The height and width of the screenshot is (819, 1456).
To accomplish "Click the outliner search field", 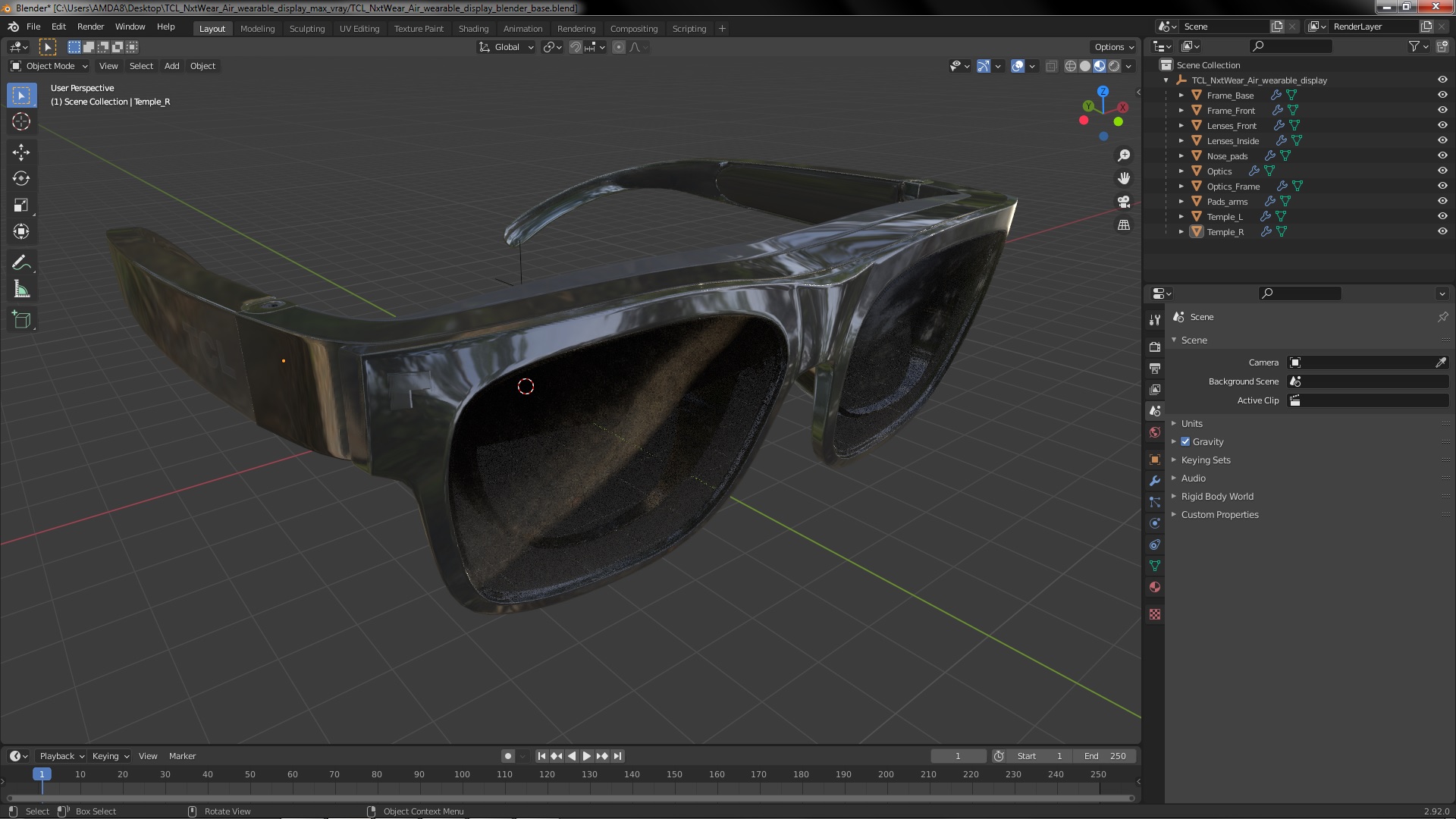I will [x=1291, y=46].
